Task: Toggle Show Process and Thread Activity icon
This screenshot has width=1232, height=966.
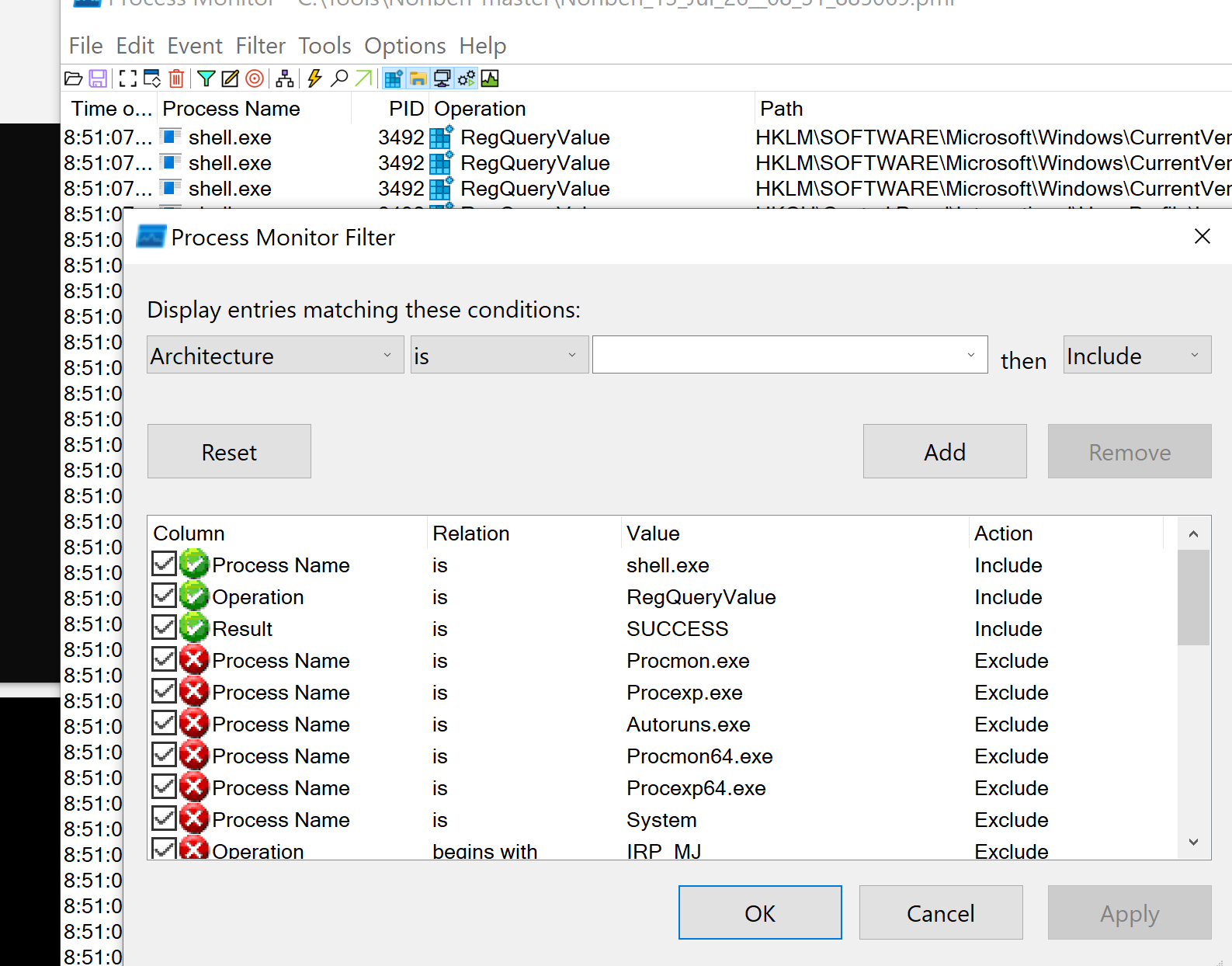Action: pos(467,78)
